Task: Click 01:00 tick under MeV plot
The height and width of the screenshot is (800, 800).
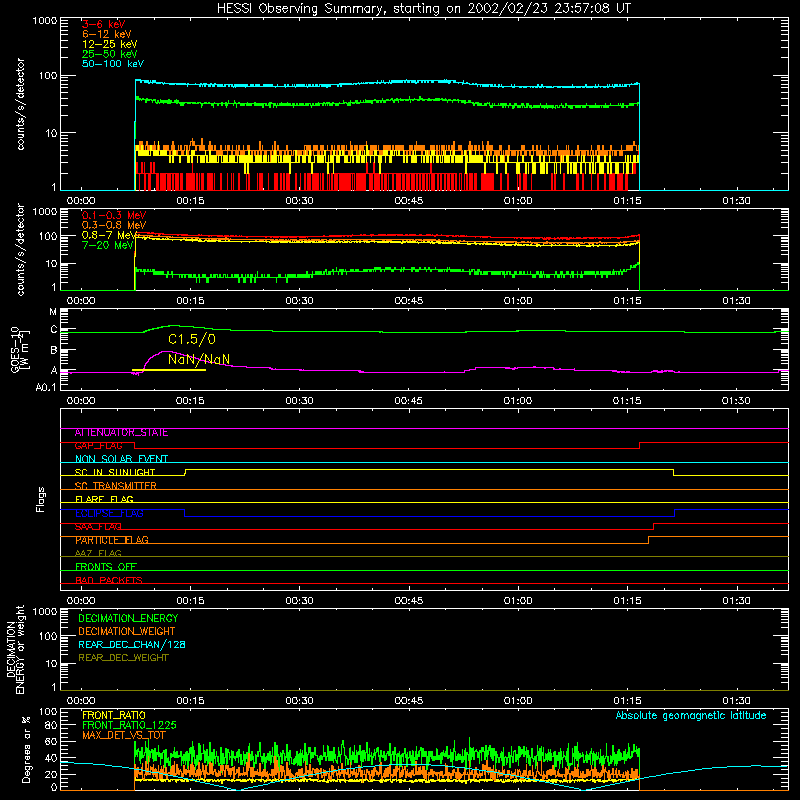Action: pos(518,301)
